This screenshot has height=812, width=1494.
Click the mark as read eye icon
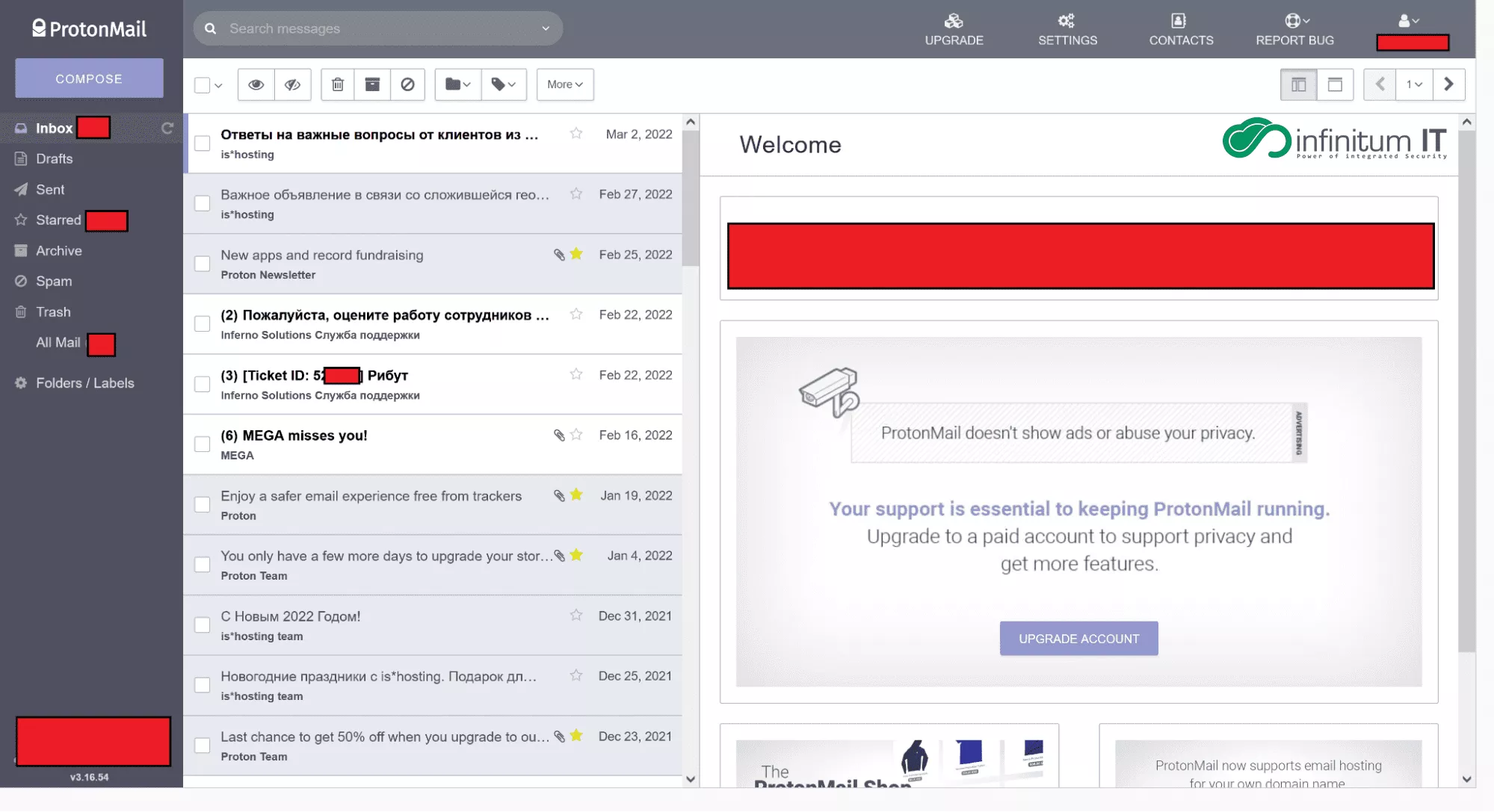pyautogui.click(x=256, y=84)
